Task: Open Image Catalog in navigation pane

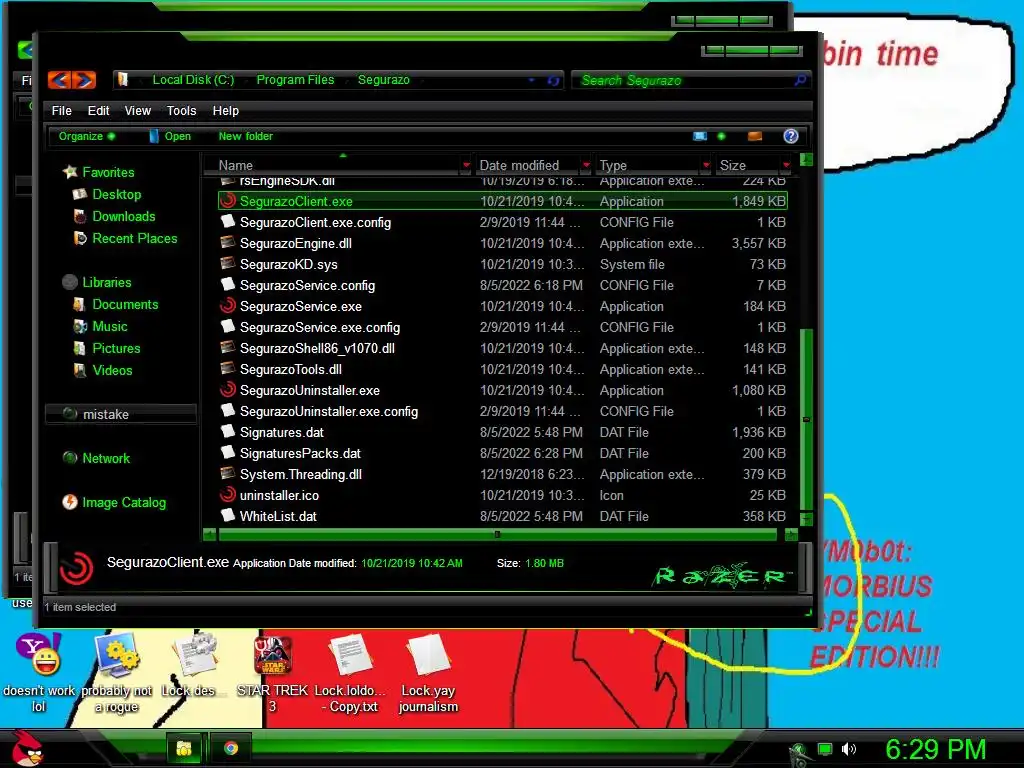Action: coord(124,502)
